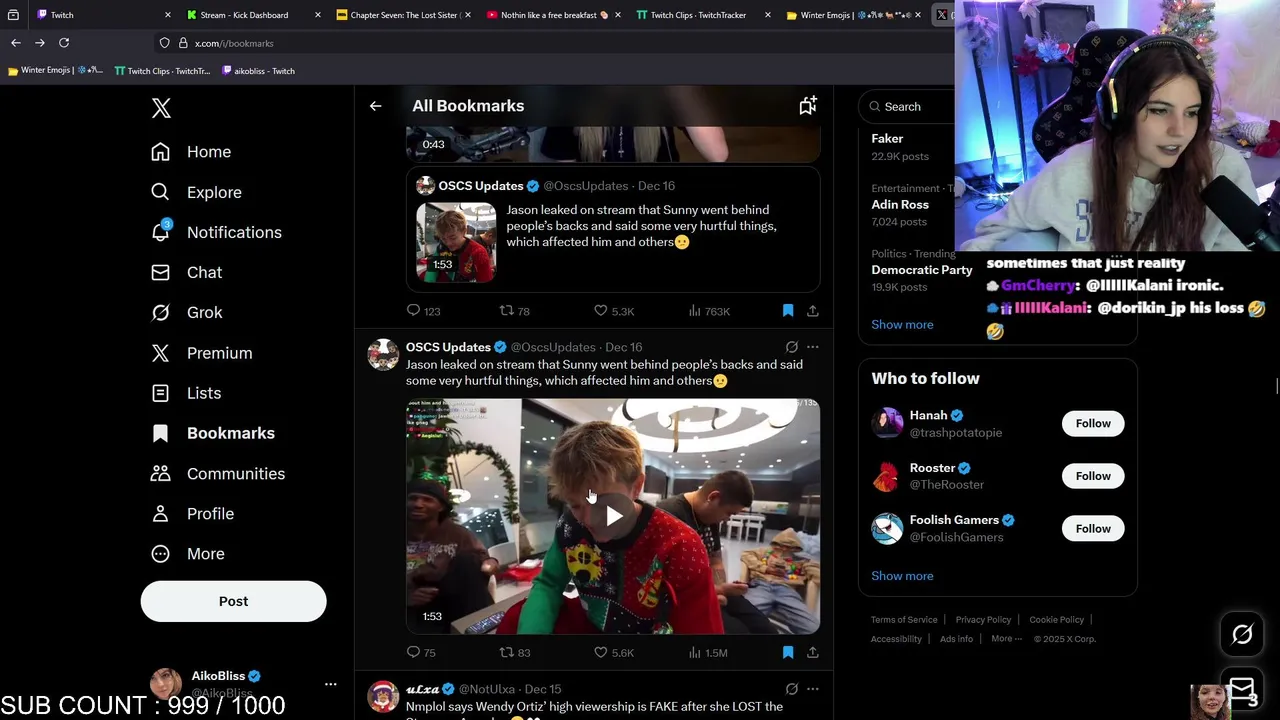1280x720 pixels.
Task: Click the browser back button
Action: pos(15,43)
